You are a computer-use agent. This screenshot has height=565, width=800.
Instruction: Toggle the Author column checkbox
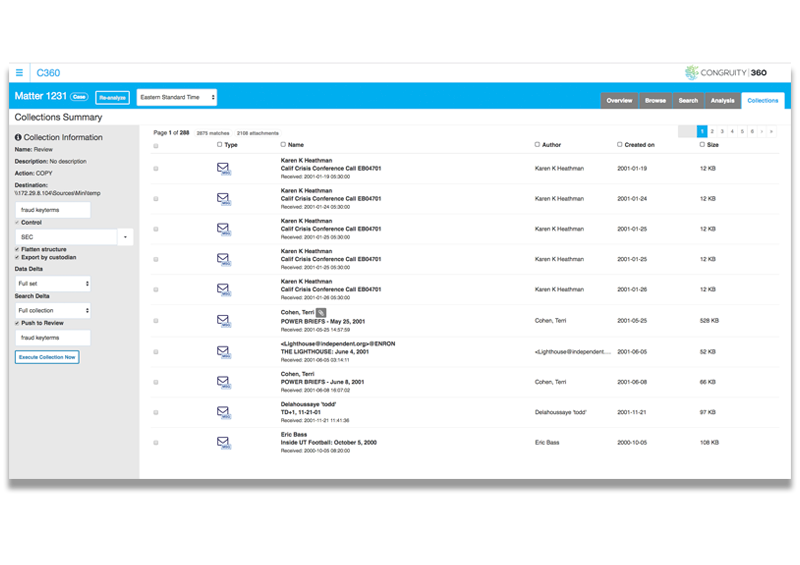537,144
